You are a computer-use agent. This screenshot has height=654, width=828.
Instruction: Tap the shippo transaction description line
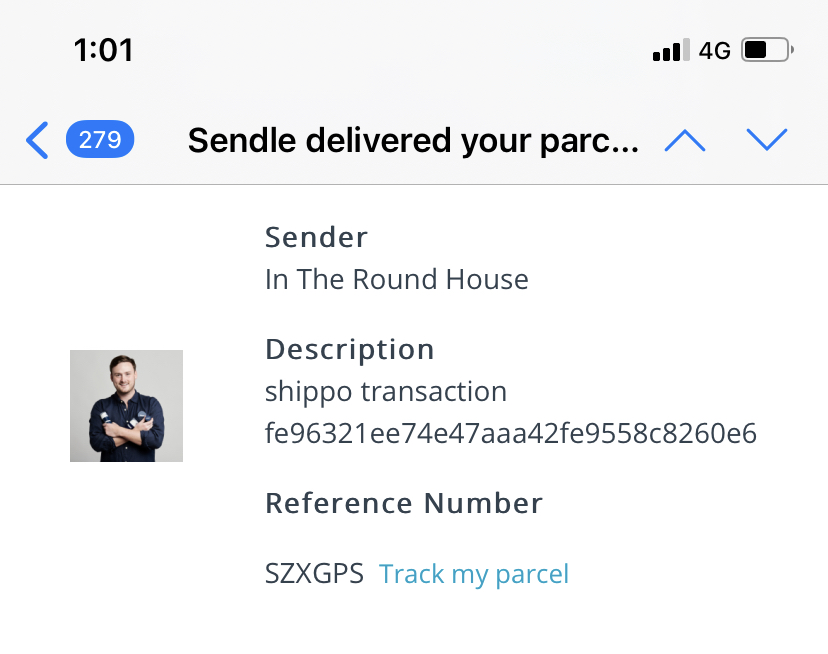385,392
